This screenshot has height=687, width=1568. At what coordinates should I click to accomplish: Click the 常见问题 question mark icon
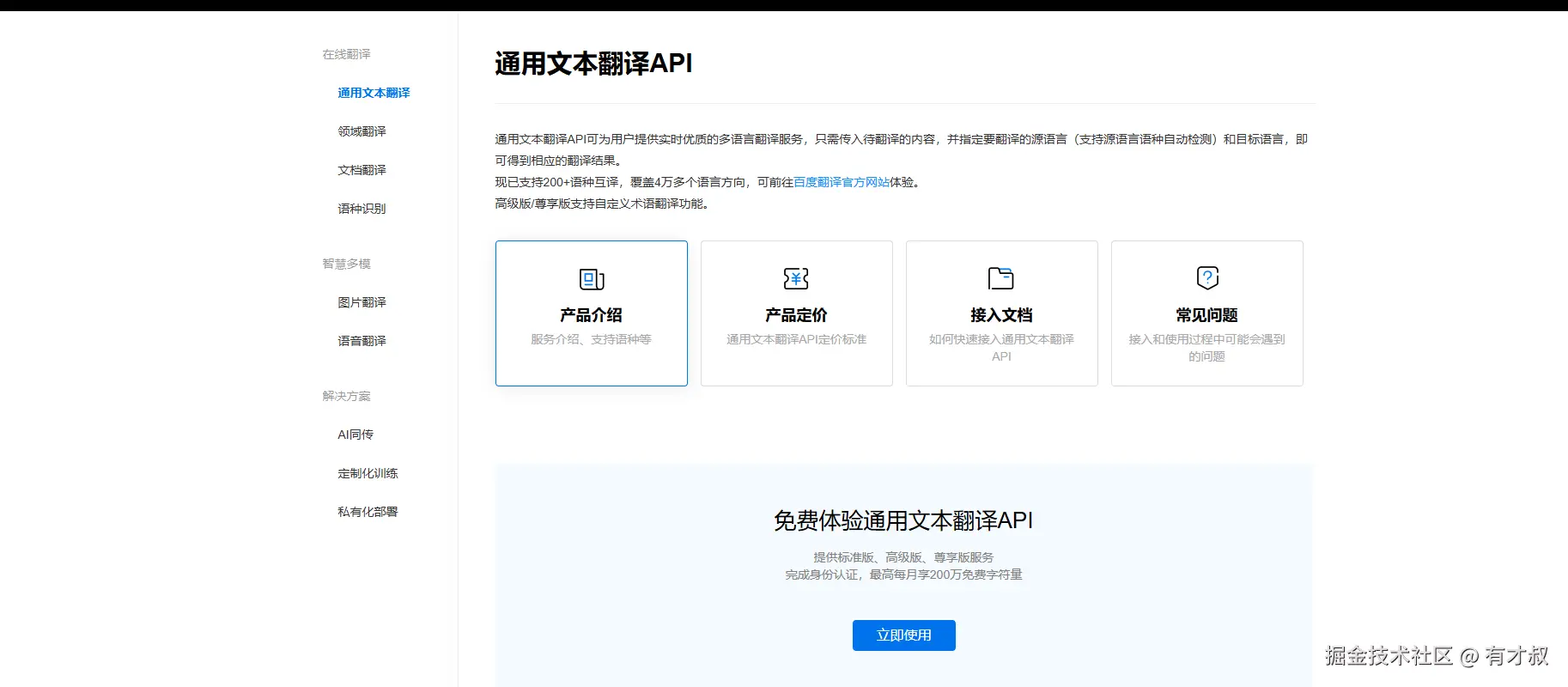pos(1207,277)
